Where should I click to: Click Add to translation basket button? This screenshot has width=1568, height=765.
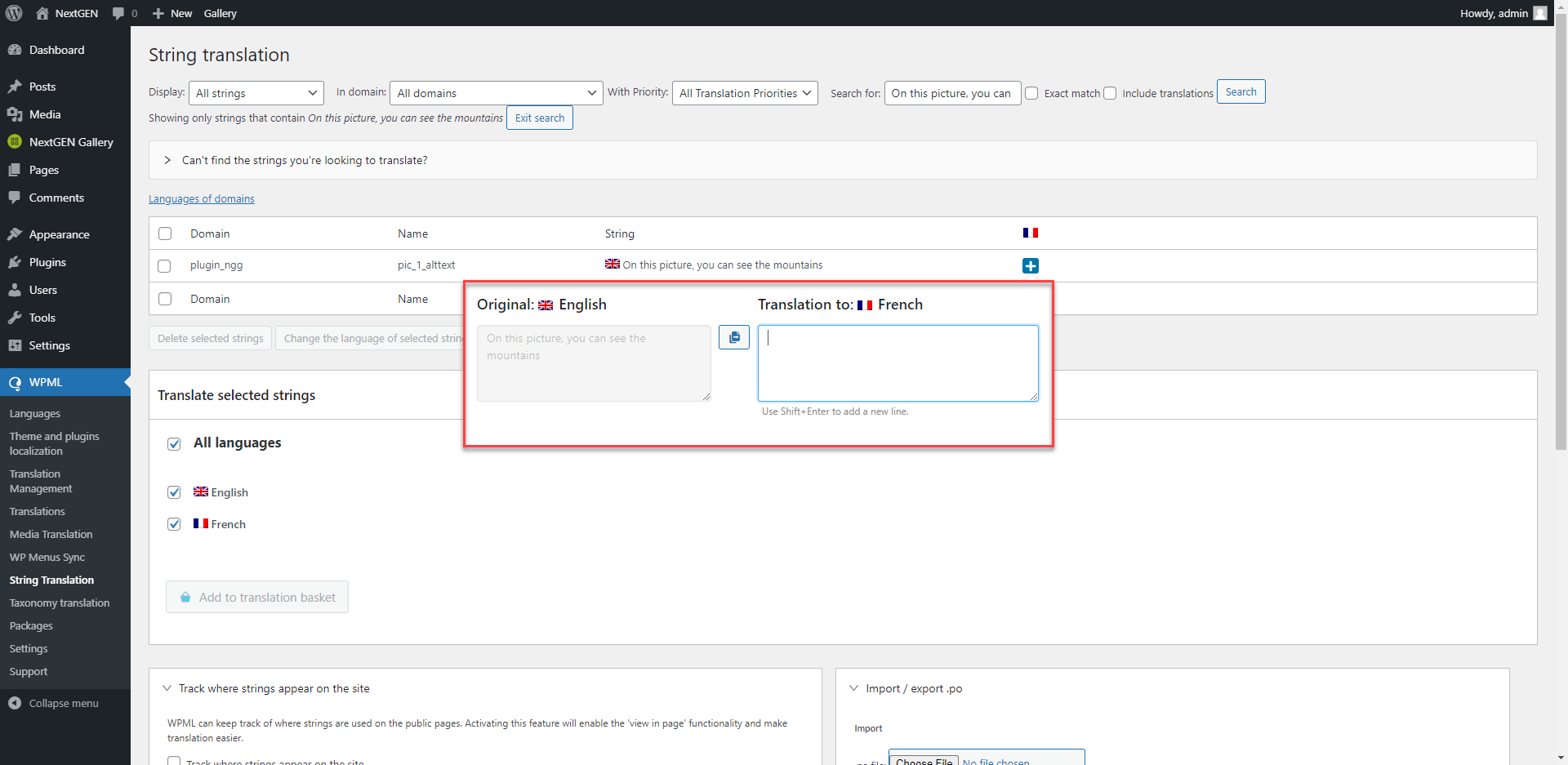tap(257, 597)
